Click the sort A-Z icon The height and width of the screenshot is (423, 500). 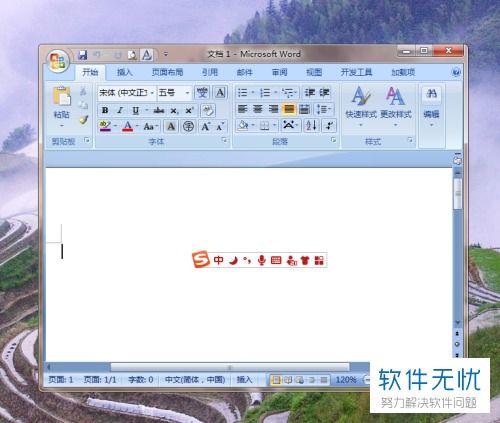pyautogui.click(x=311, y=126)
